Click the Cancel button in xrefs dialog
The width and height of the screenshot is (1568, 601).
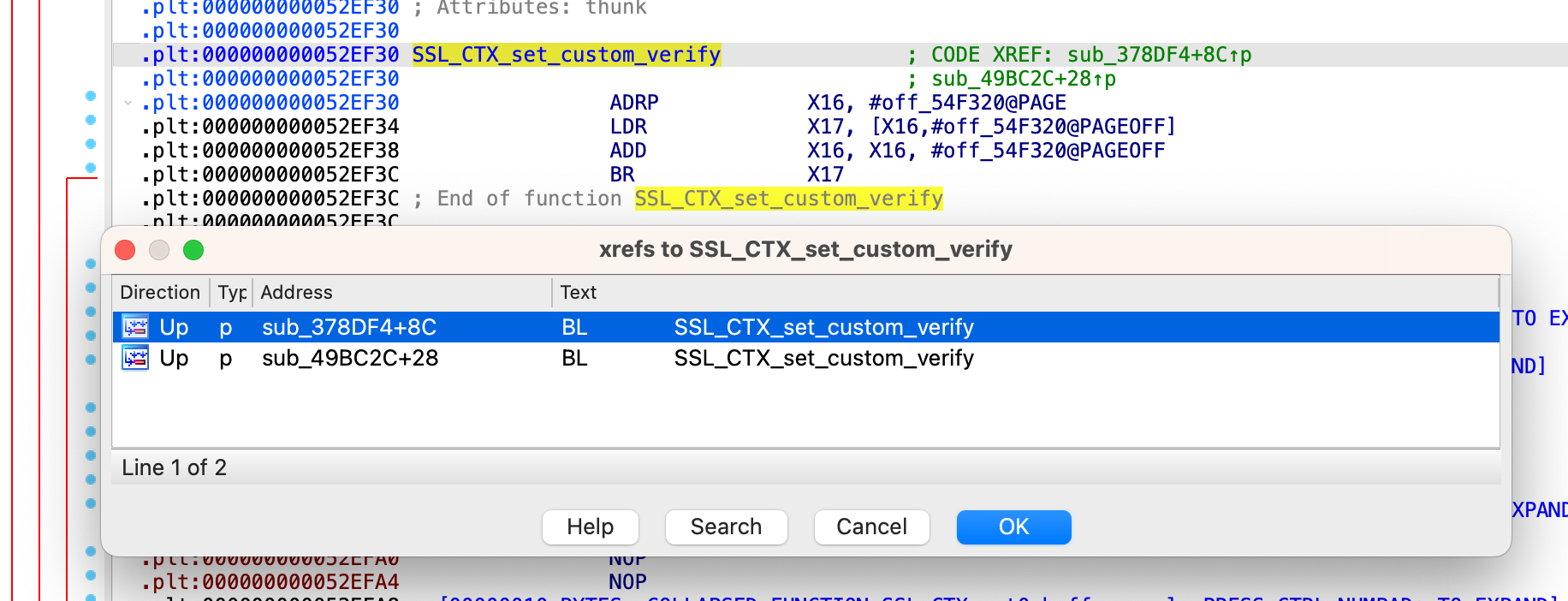871,527
